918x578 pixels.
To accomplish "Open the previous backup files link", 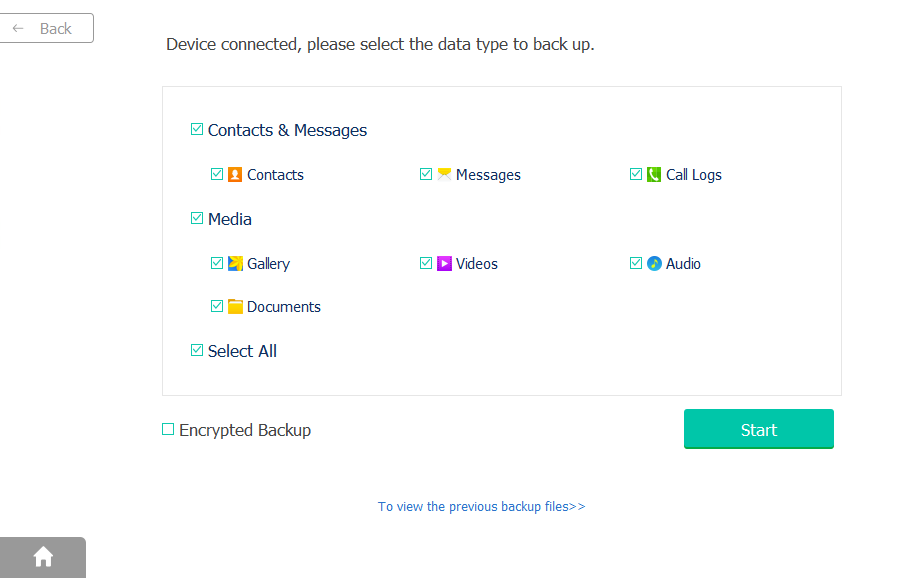I will pyautogui.click(x=481, y=507).
